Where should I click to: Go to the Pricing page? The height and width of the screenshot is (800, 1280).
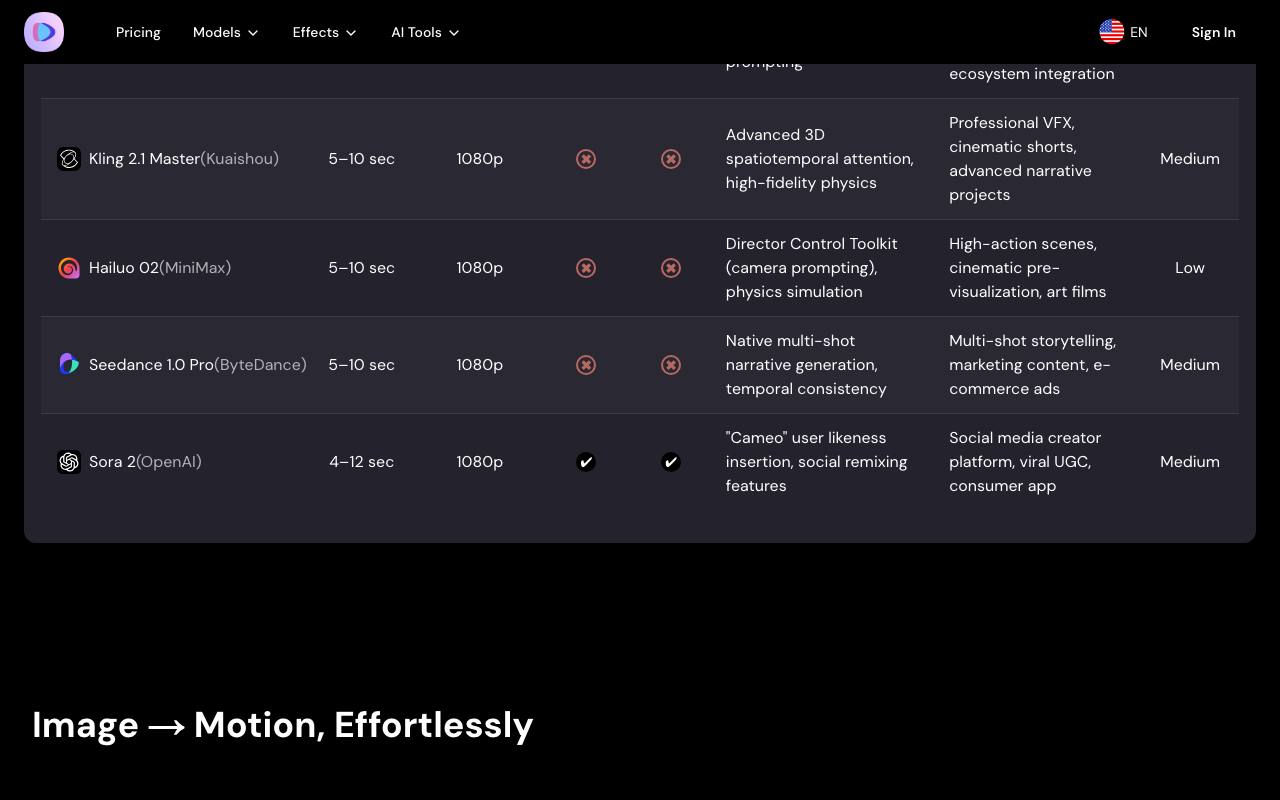(x=138, y=32)
